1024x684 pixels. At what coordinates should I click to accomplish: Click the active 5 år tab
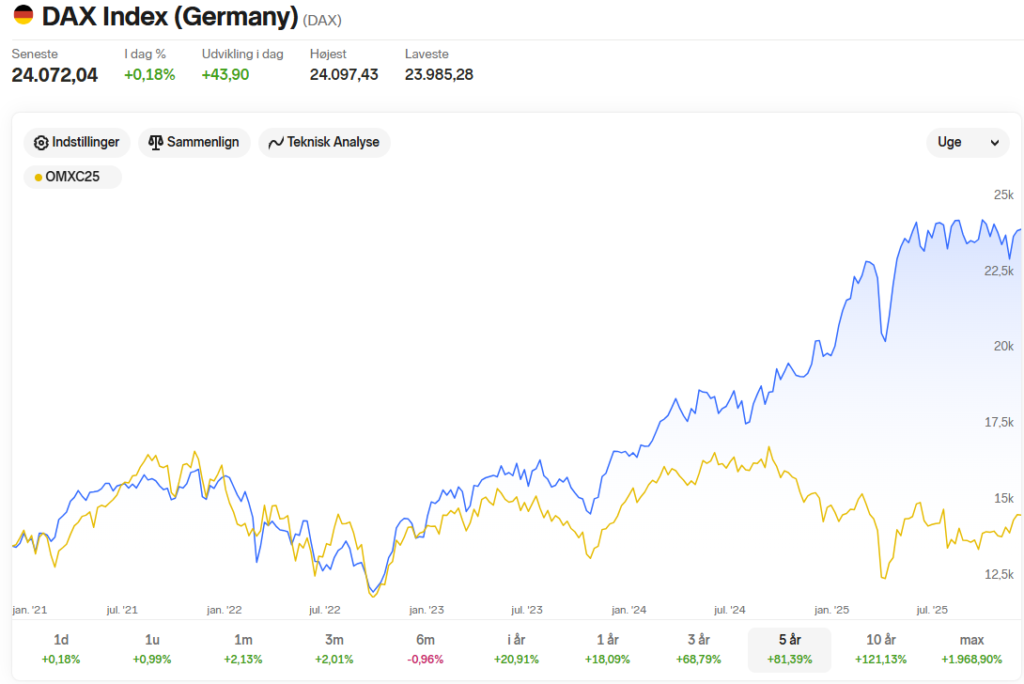pyautogui.click(x=790, y=649)
